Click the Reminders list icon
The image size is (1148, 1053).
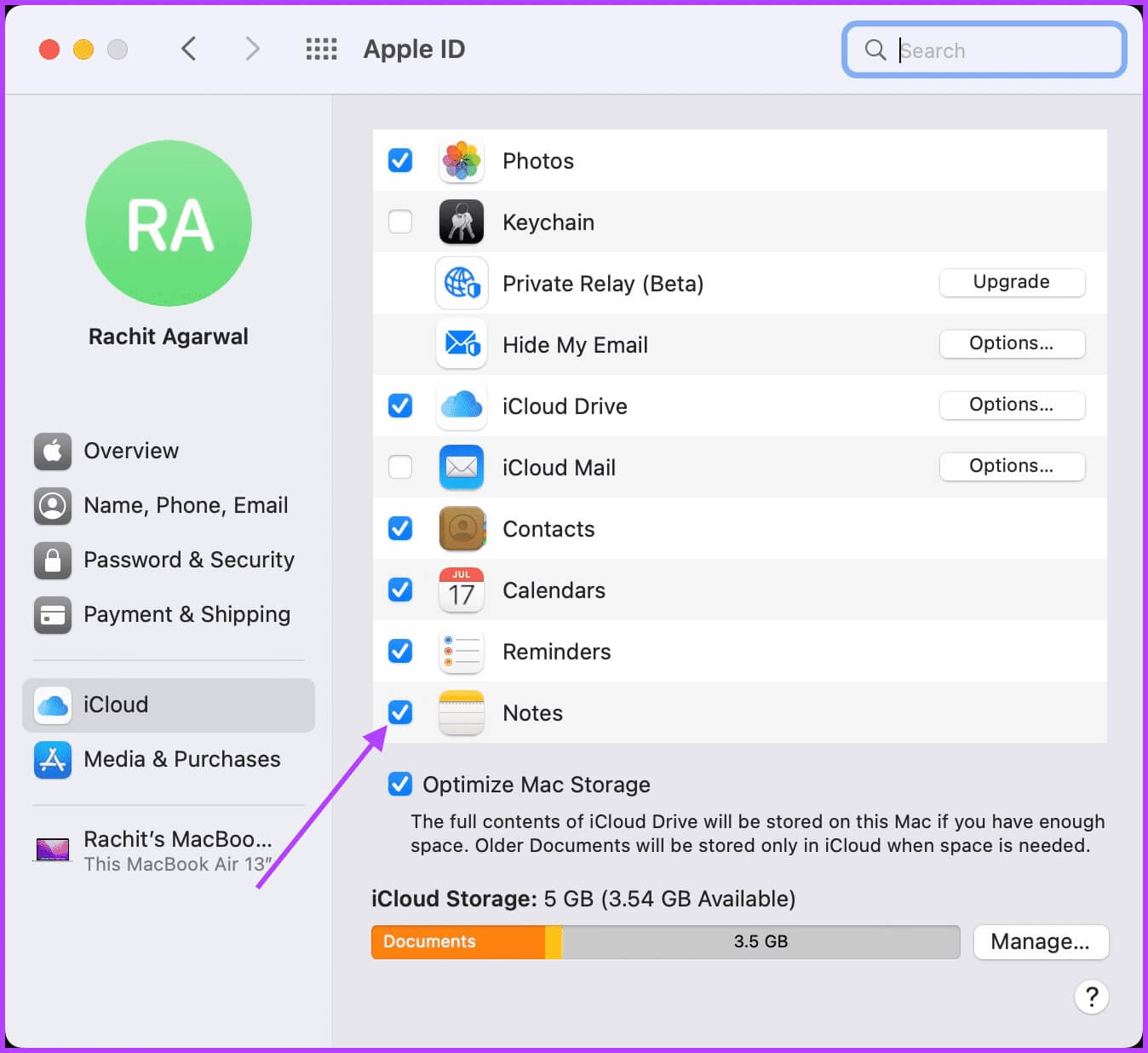click(x=462, y=651)
